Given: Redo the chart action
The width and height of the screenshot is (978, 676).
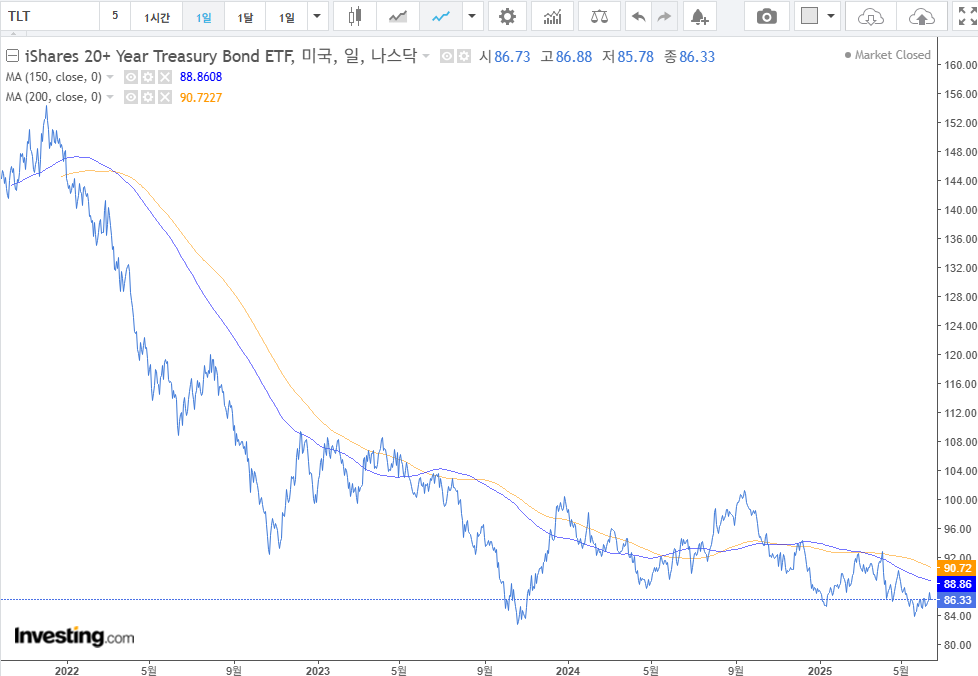Looking at the screenshot, I should 665,16.
